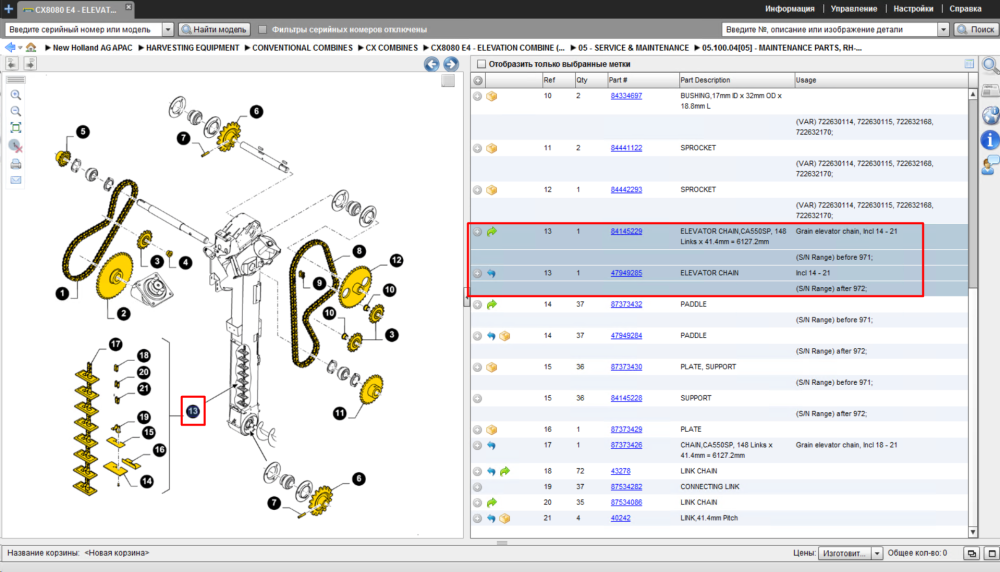
Task: Expand the panel right-arrow button
Action: pos(30,63)
